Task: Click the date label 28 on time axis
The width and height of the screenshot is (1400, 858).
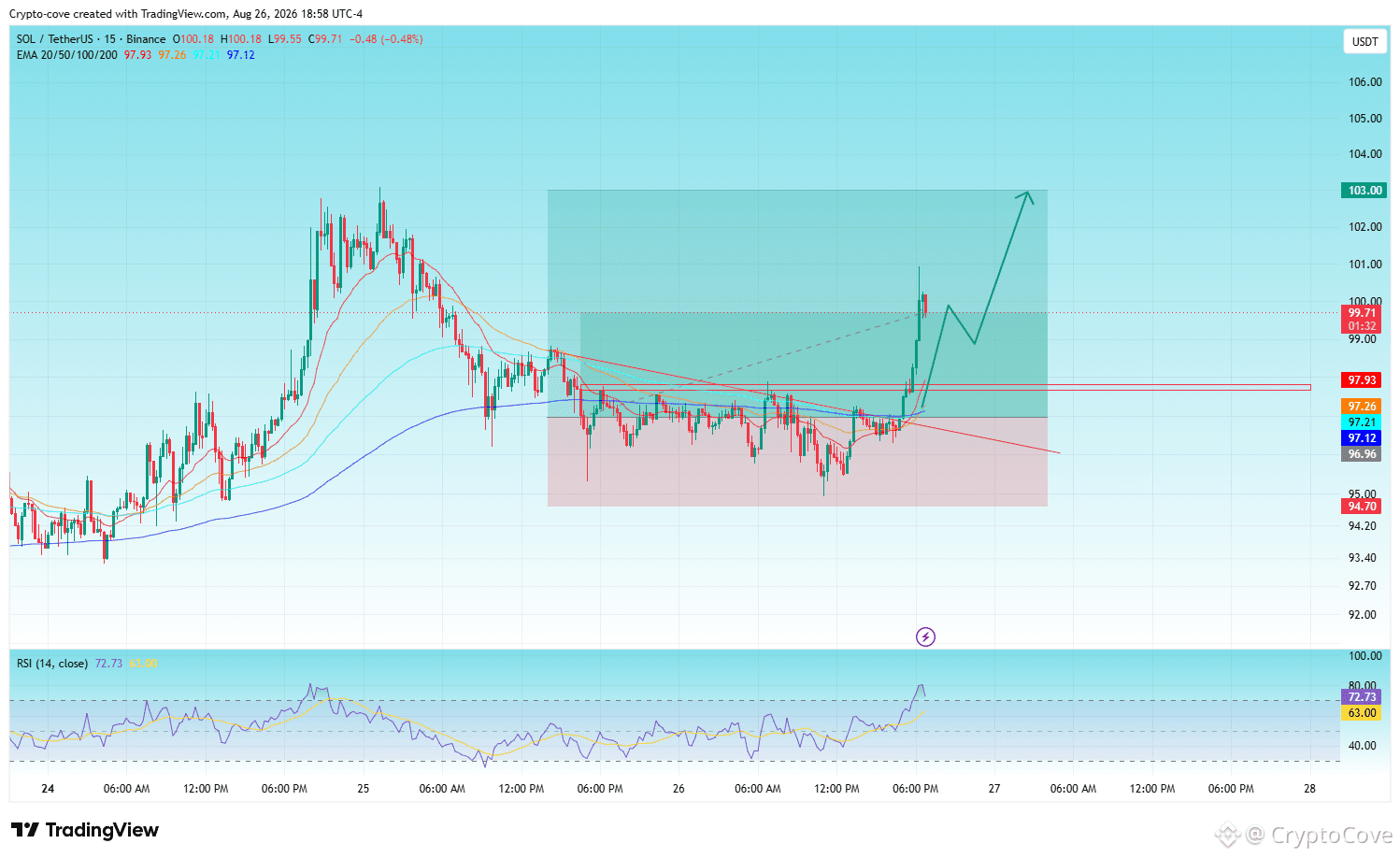Action: point(1309,789)
